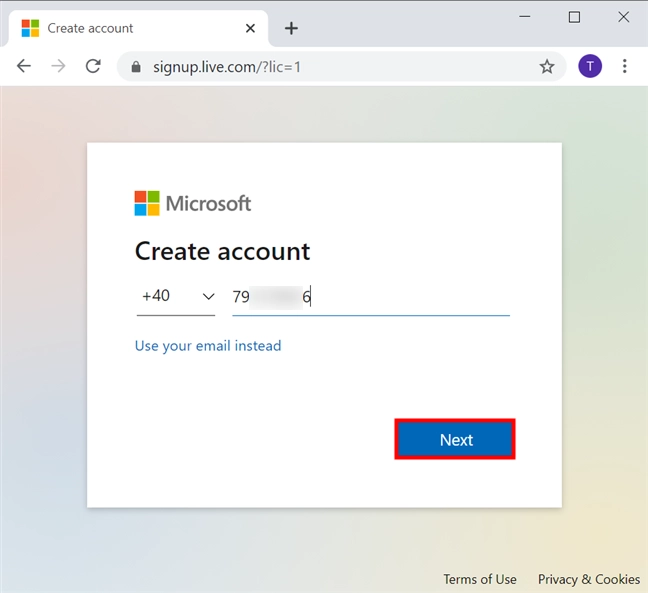Open the Privacy & Cookies link
Viewport: 648px width, 593px height.
(588, 579)
